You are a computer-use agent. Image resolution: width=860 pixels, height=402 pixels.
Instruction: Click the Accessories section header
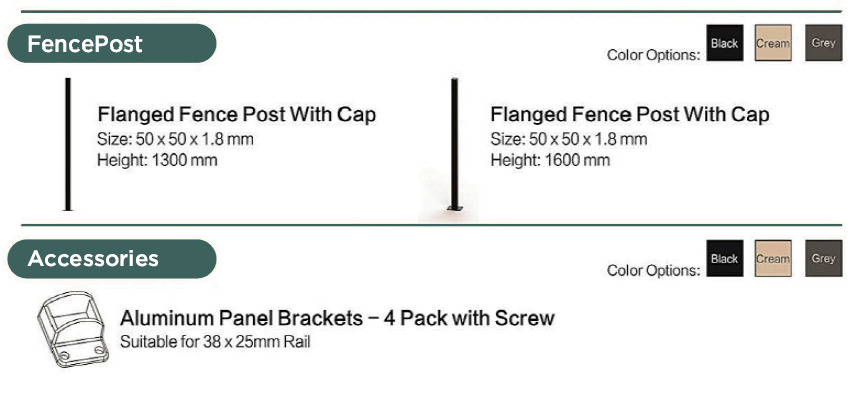pos(112,259)
